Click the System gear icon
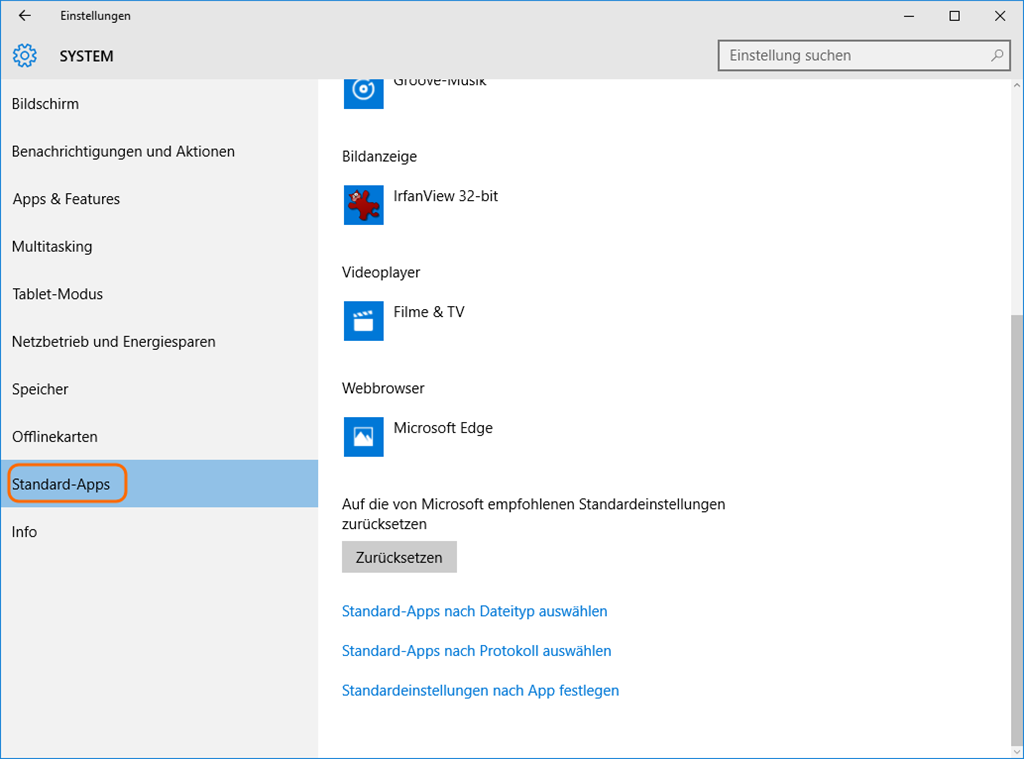Screen dimensions: 1024x759 click(25, 56)
